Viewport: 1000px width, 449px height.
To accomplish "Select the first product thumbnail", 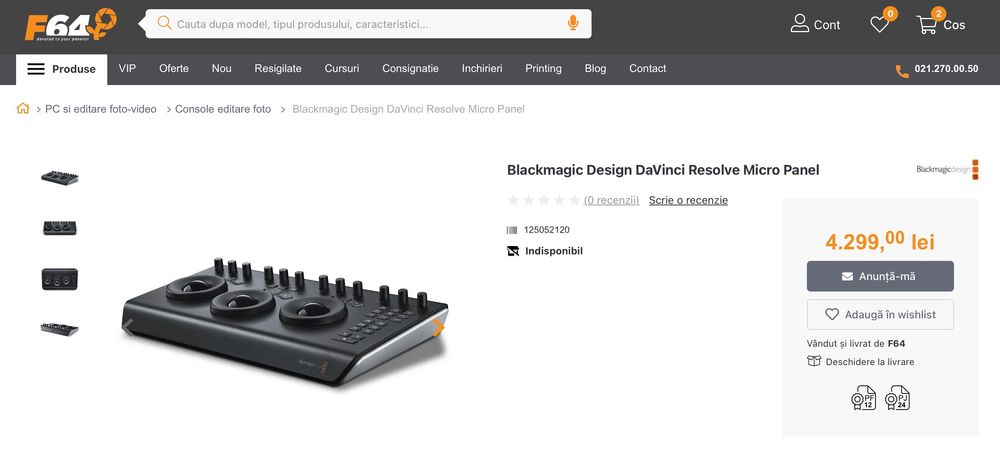I will pos(60,178).
